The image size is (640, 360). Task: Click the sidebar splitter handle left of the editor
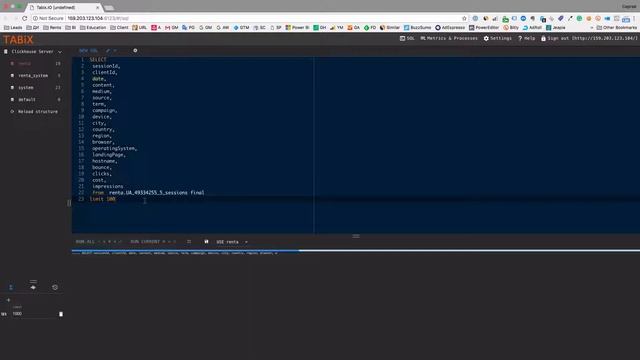69,203
